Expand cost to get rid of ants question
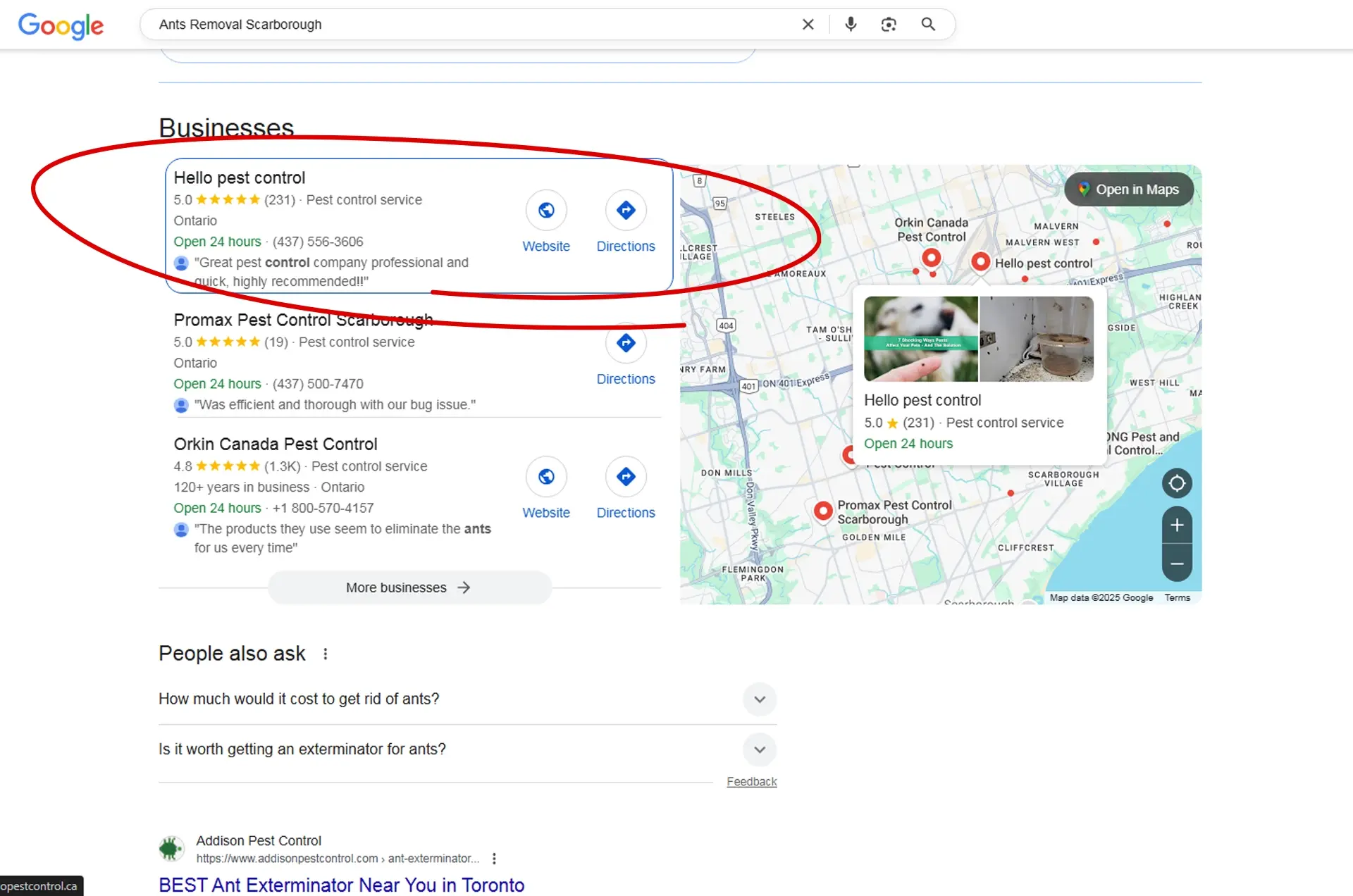1353x896 pixels. click(x=760, y=699)
